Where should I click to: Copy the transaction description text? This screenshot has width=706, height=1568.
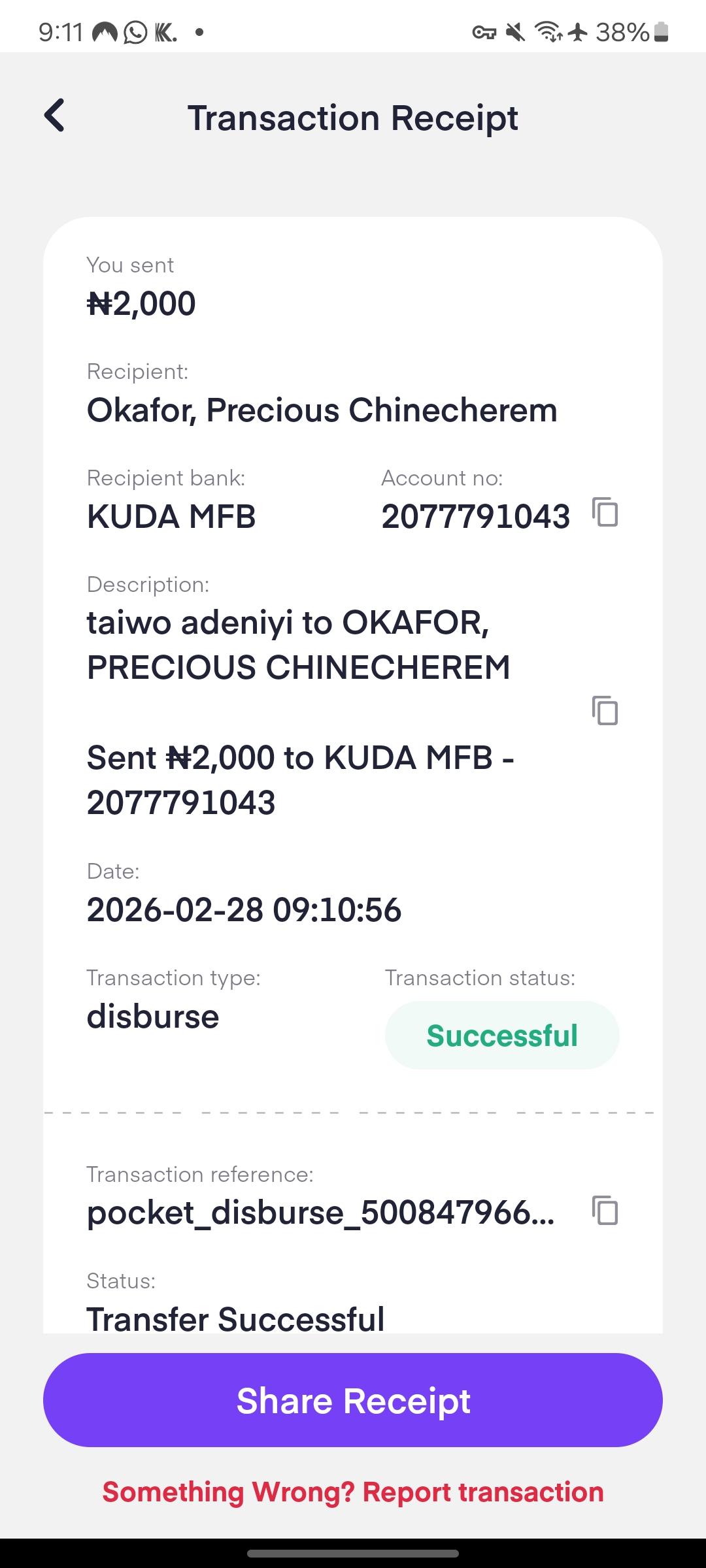605,710
